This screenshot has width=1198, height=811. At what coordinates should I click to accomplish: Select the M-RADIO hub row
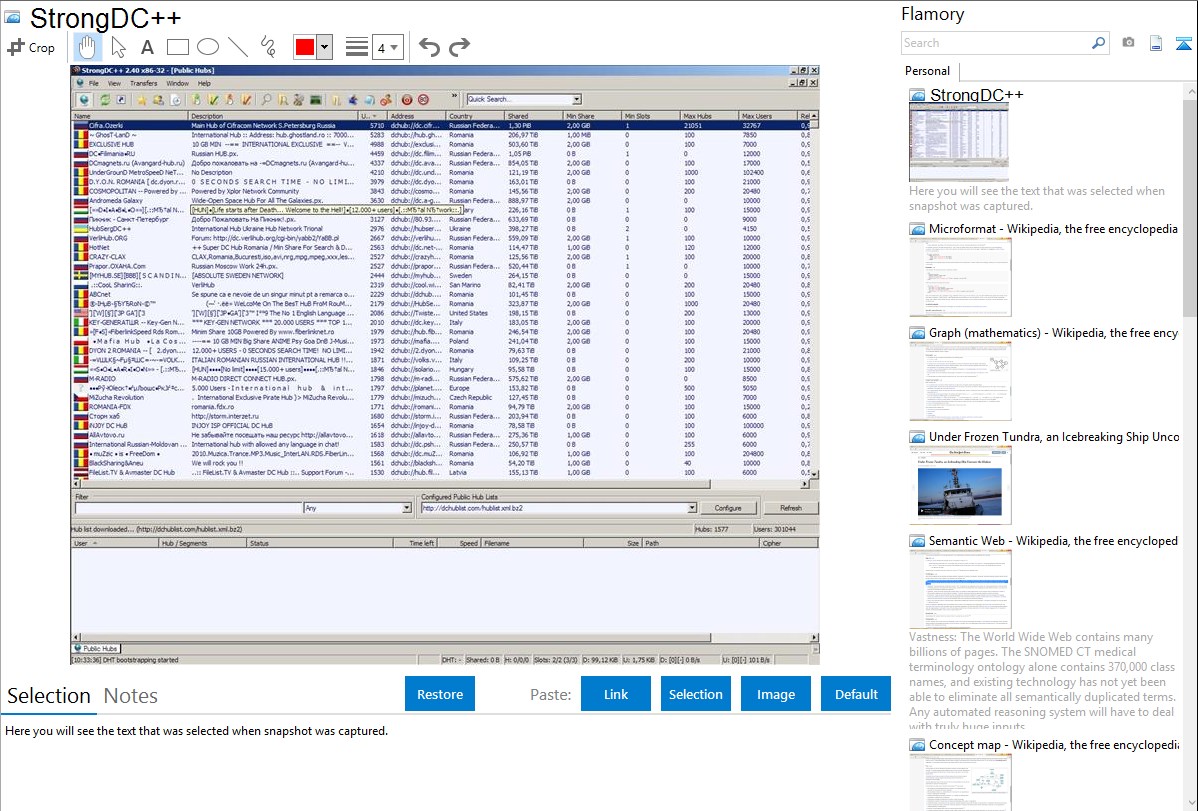point(441,378)
